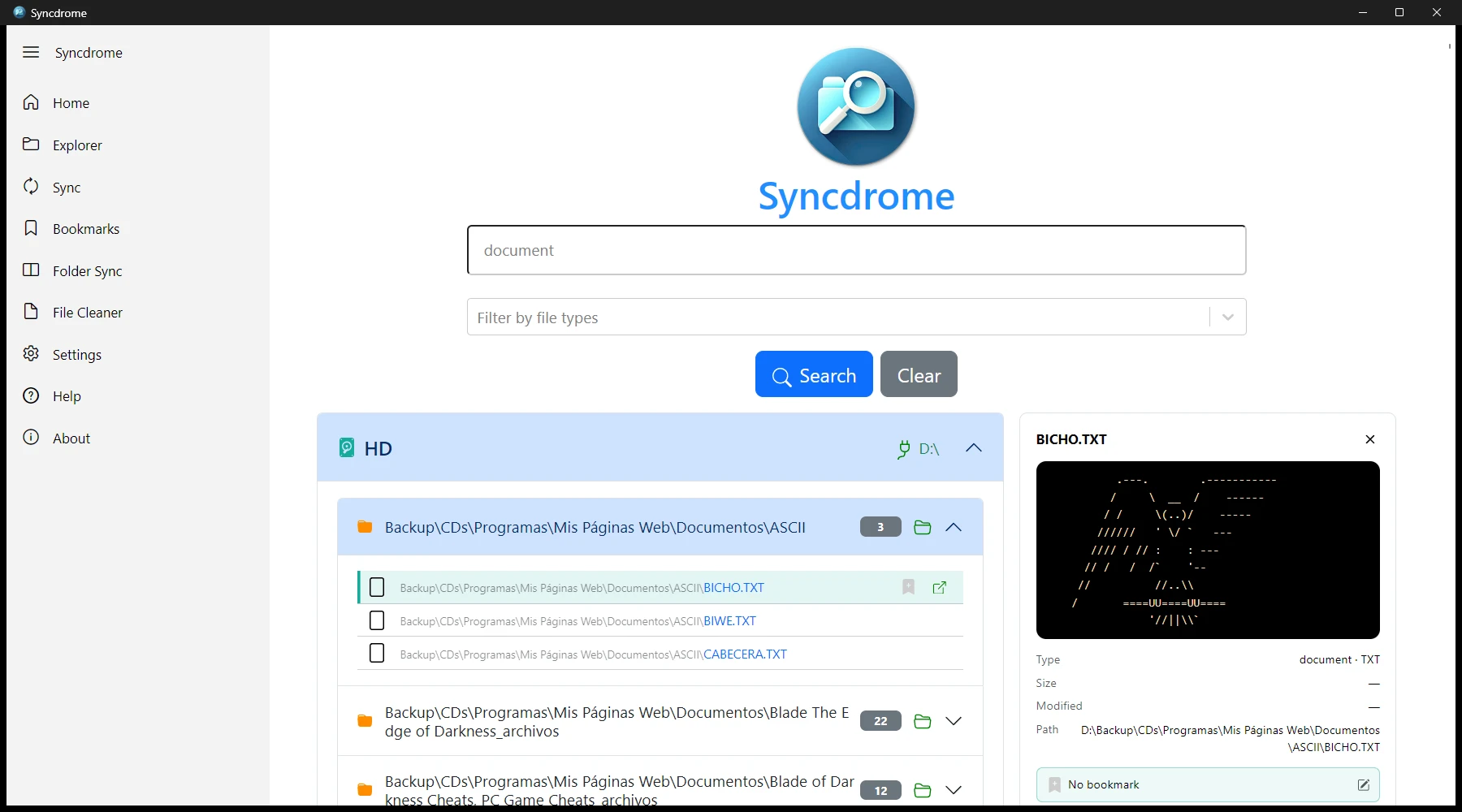Maximize the Syncdrome window

coord(1399,12)
